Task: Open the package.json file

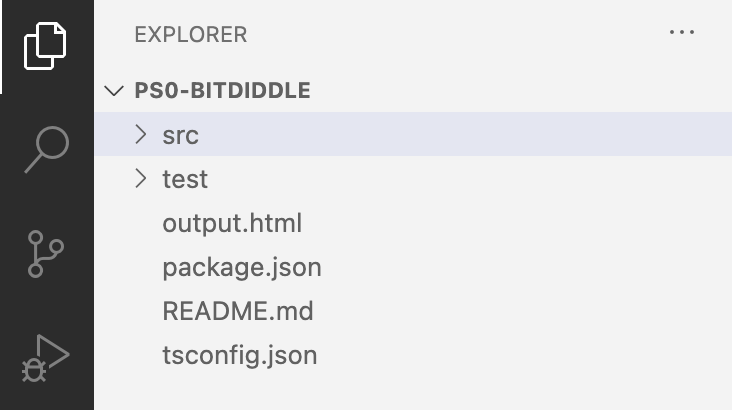Action: [242, 267]
